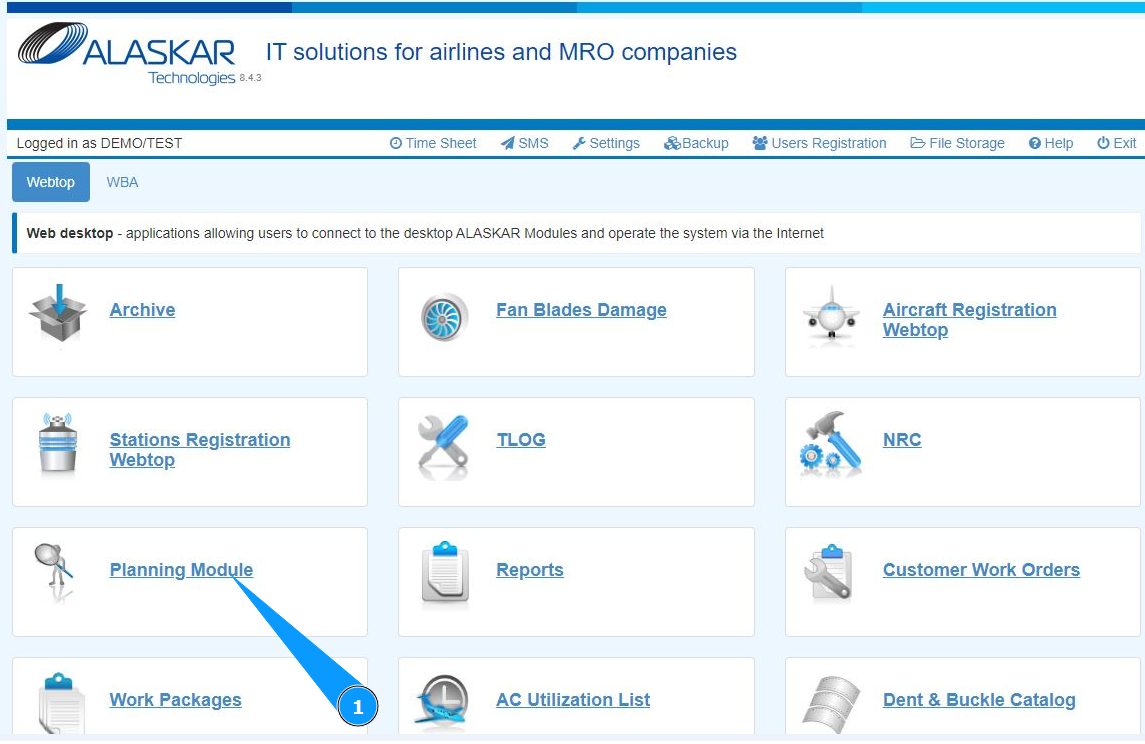The image size is (1145, 744).
Task: Open Aircraft Registration Webtop link
Action: click(969, 320)
